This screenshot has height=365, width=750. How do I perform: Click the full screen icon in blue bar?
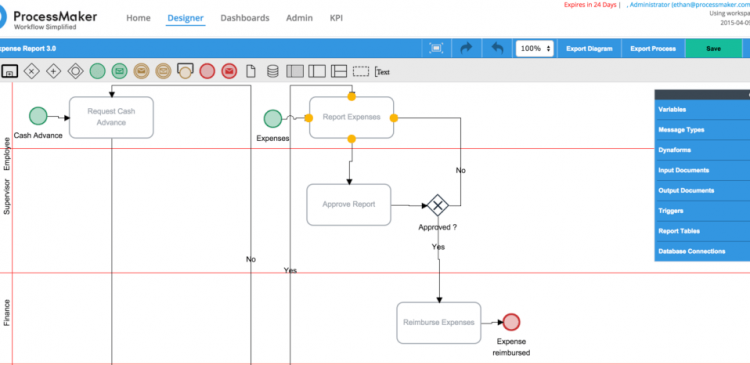436,48
